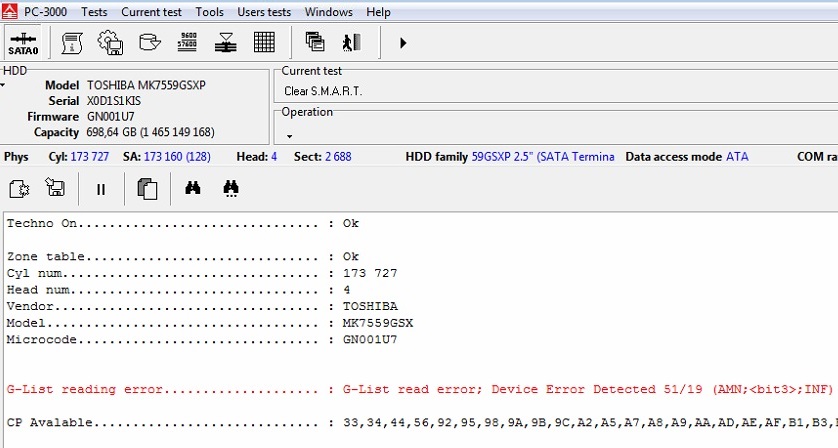Click the ATA data access mode value

(x=736, y=157)
